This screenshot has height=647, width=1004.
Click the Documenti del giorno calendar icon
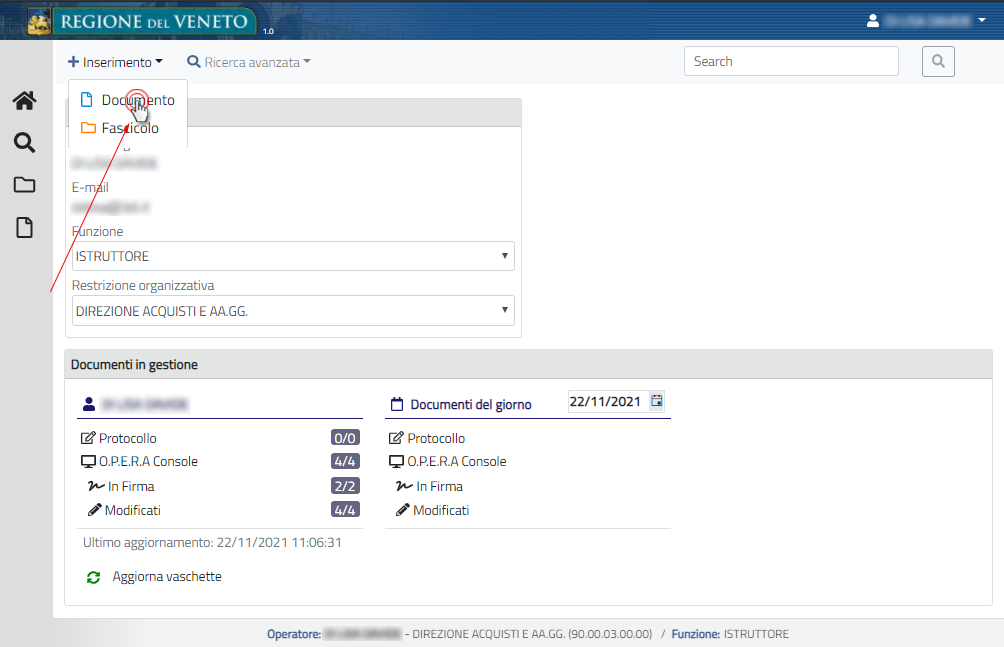coord(397,404)
